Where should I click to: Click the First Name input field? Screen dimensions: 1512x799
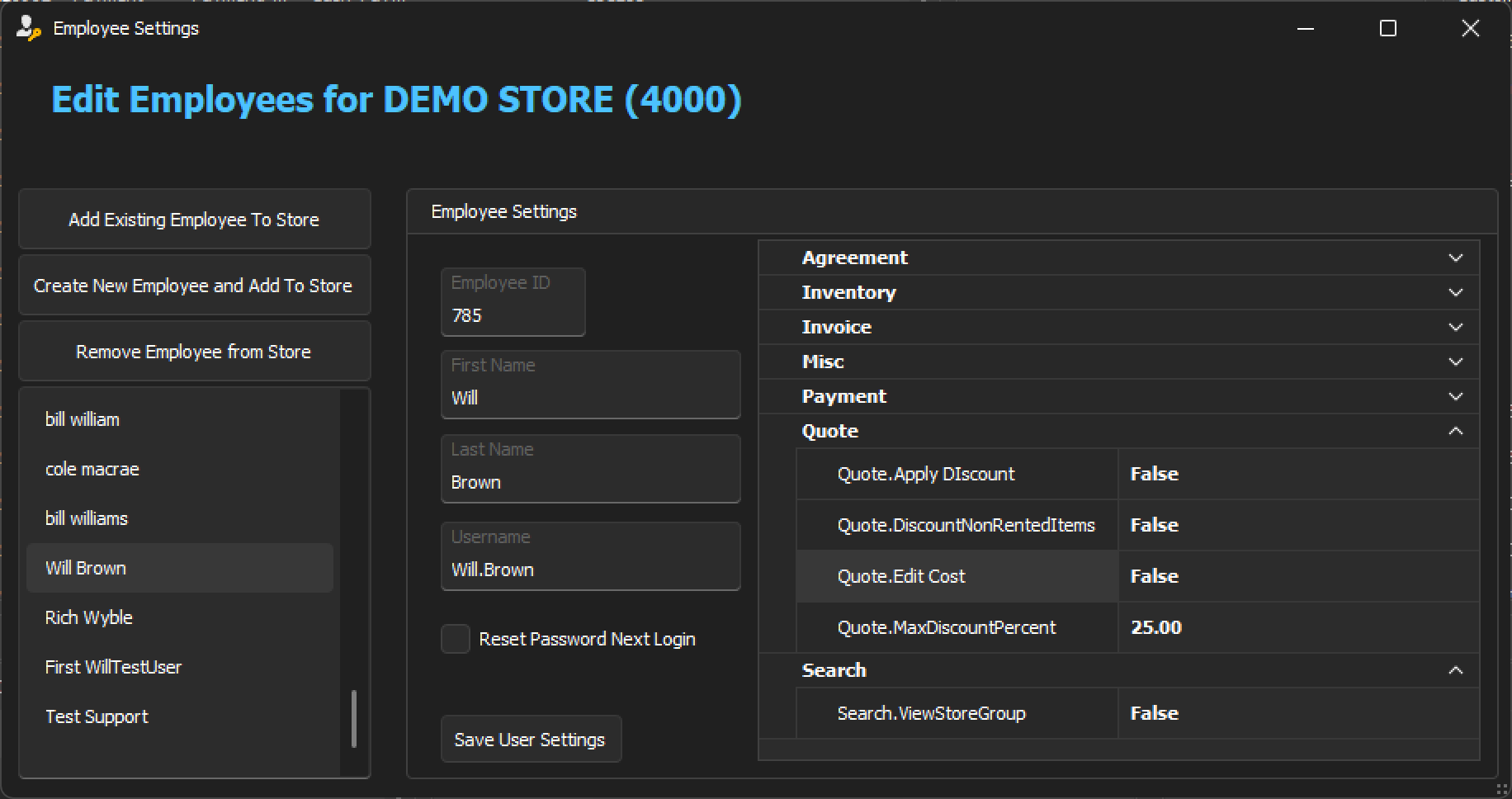point(590,398)
